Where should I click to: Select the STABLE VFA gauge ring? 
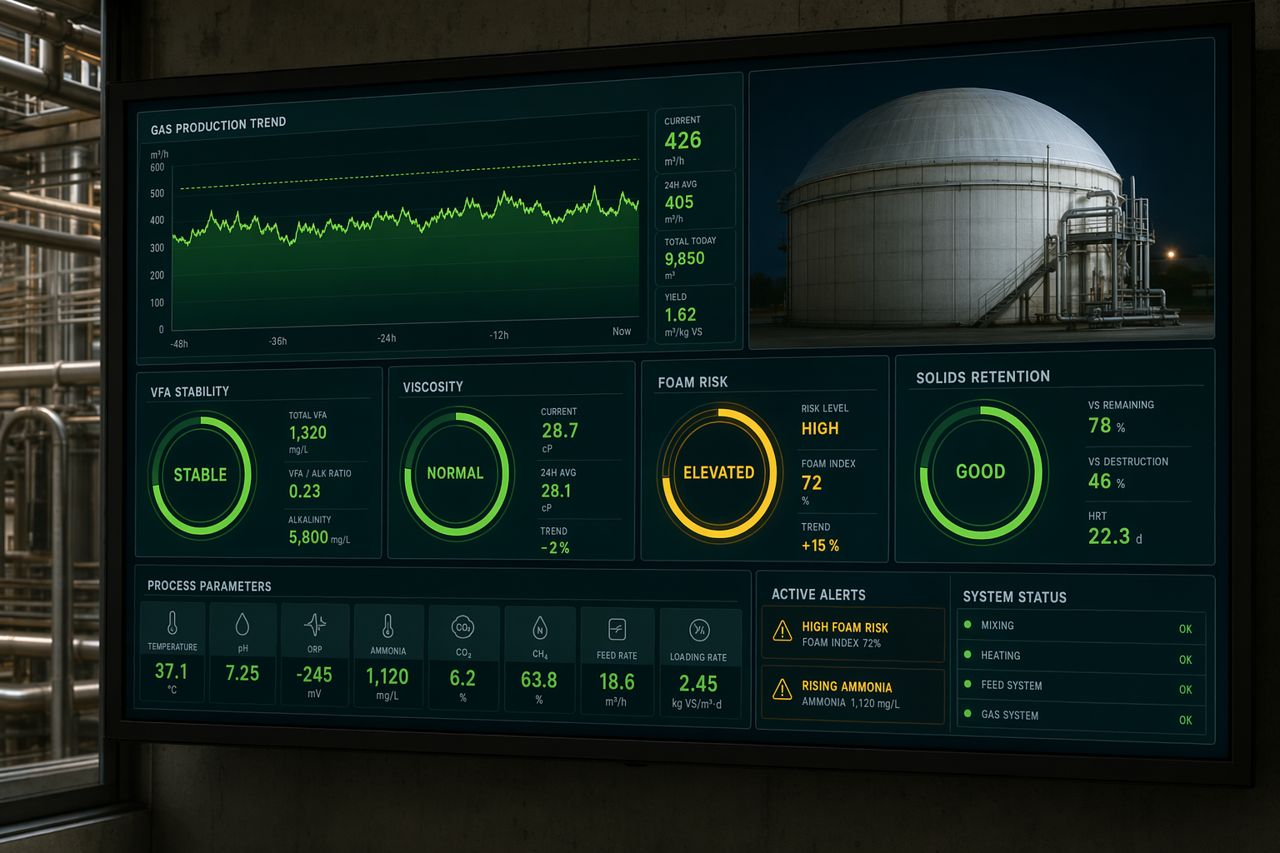[x=200, y=475]
